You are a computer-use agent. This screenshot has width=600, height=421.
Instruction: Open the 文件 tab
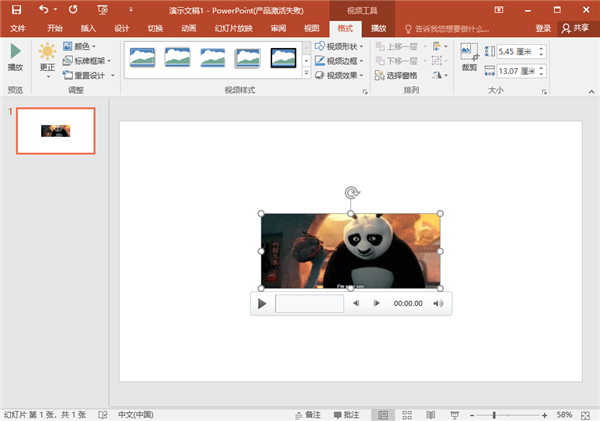pos(18,28)
